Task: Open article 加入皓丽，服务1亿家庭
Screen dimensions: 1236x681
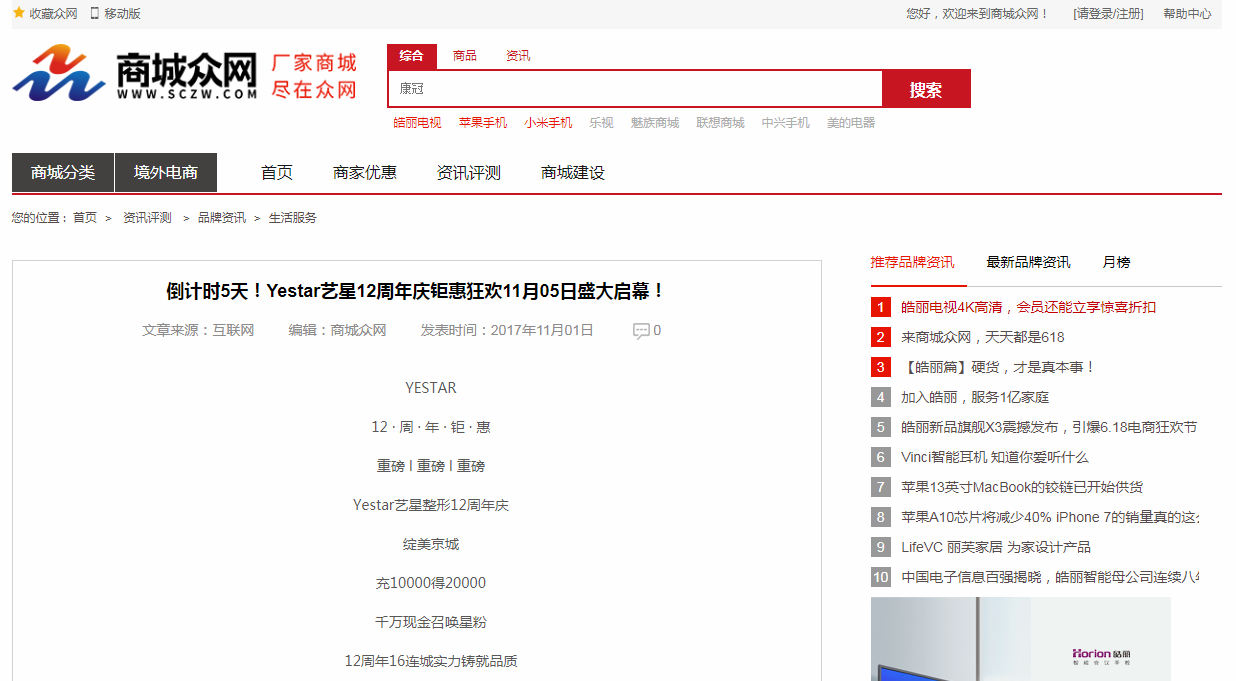Action: [975, 397]
